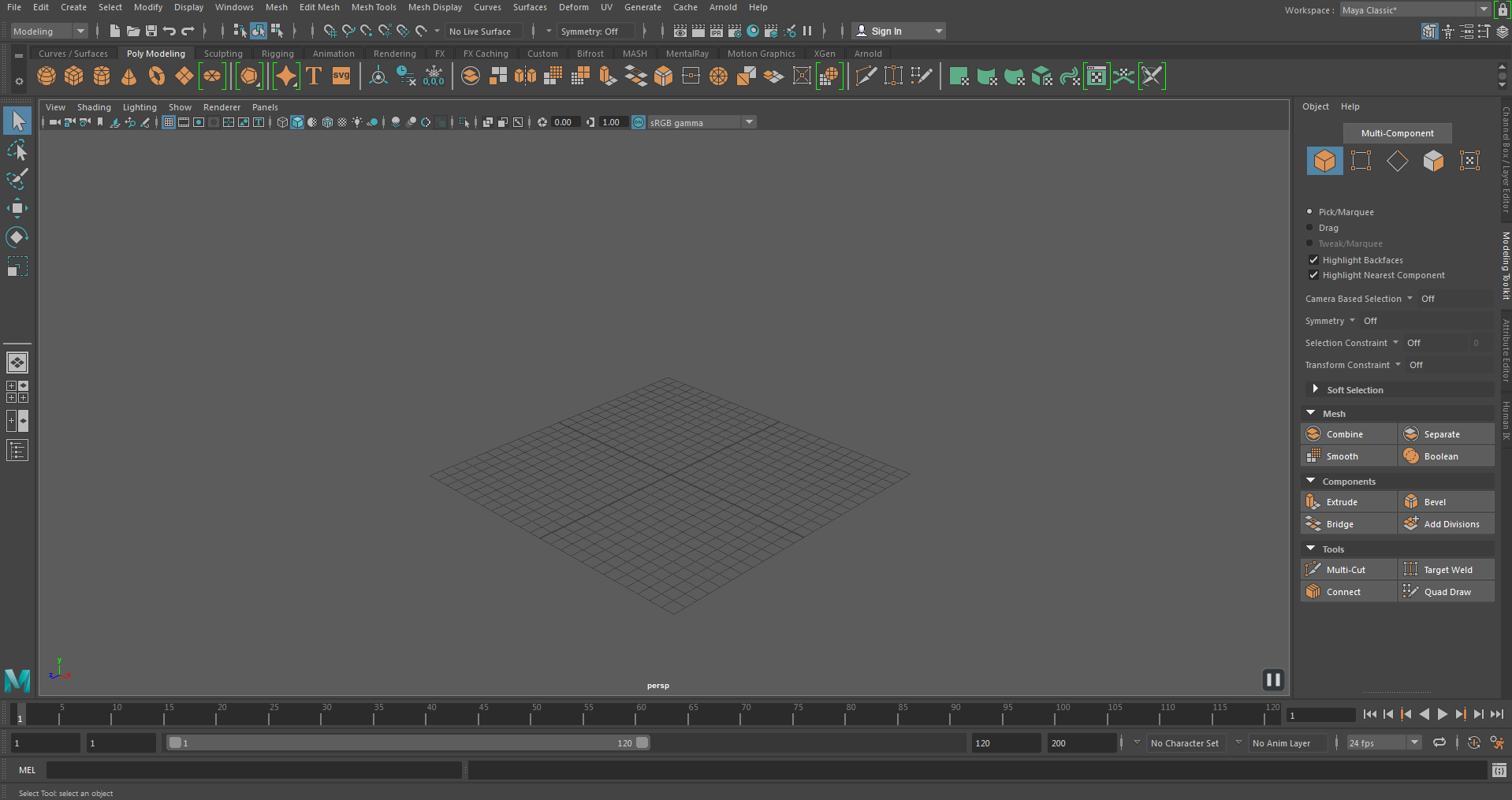Click the four-pane layout icon
Viewport: 1512px width, 800px height.
pos(17,392)
